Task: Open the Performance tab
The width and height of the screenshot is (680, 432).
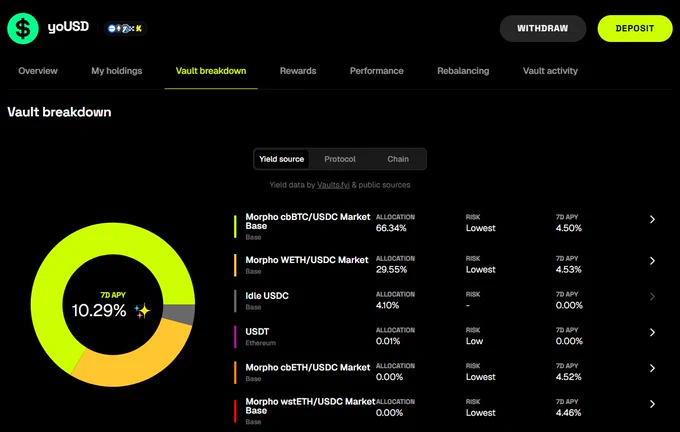Action: tap(376, 71)
